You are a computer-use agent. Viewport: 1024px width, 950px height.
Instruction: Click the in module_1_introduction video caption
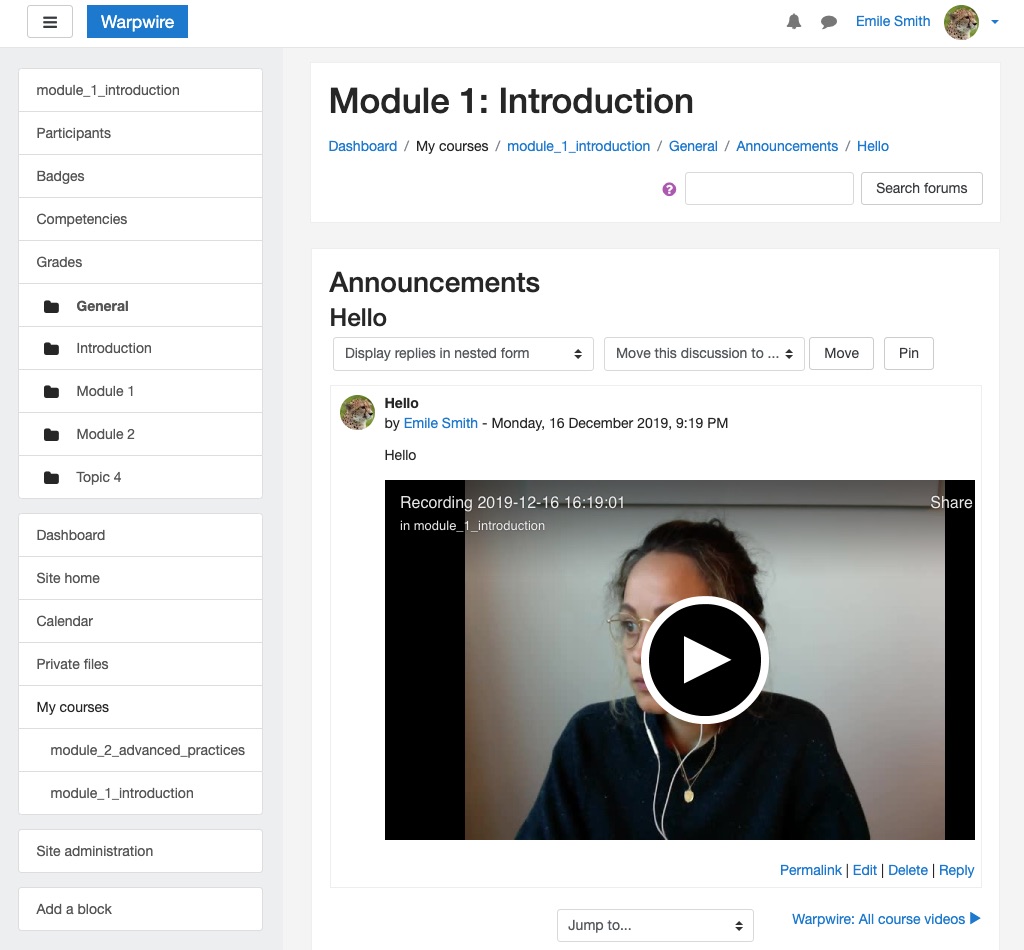click(472, 526)
